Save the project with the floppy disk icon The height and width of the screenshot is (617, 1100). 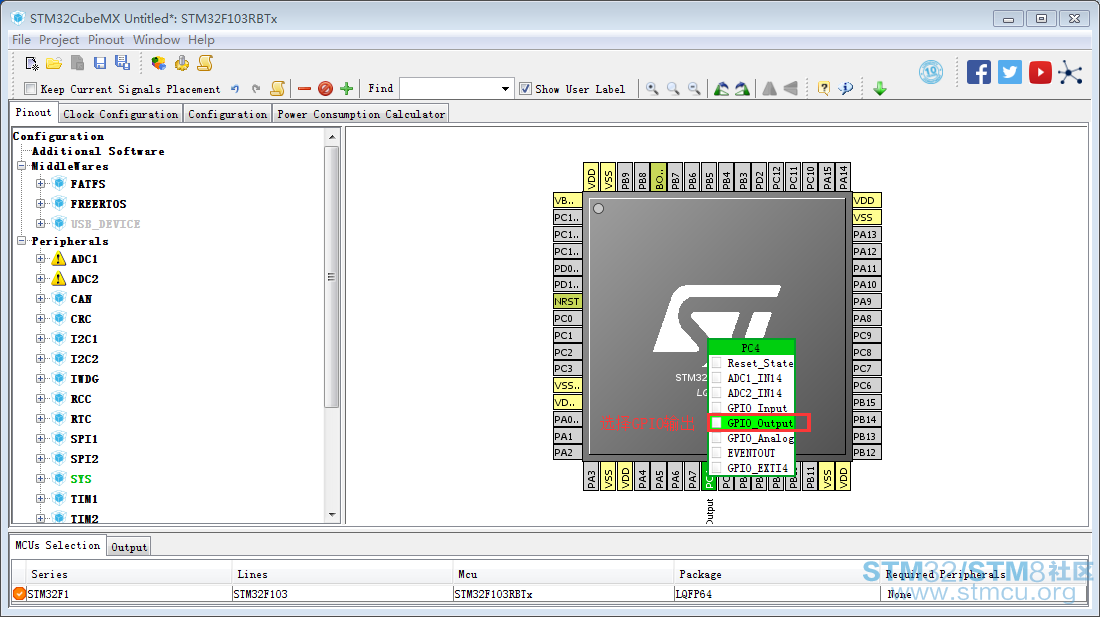[100, 63]
